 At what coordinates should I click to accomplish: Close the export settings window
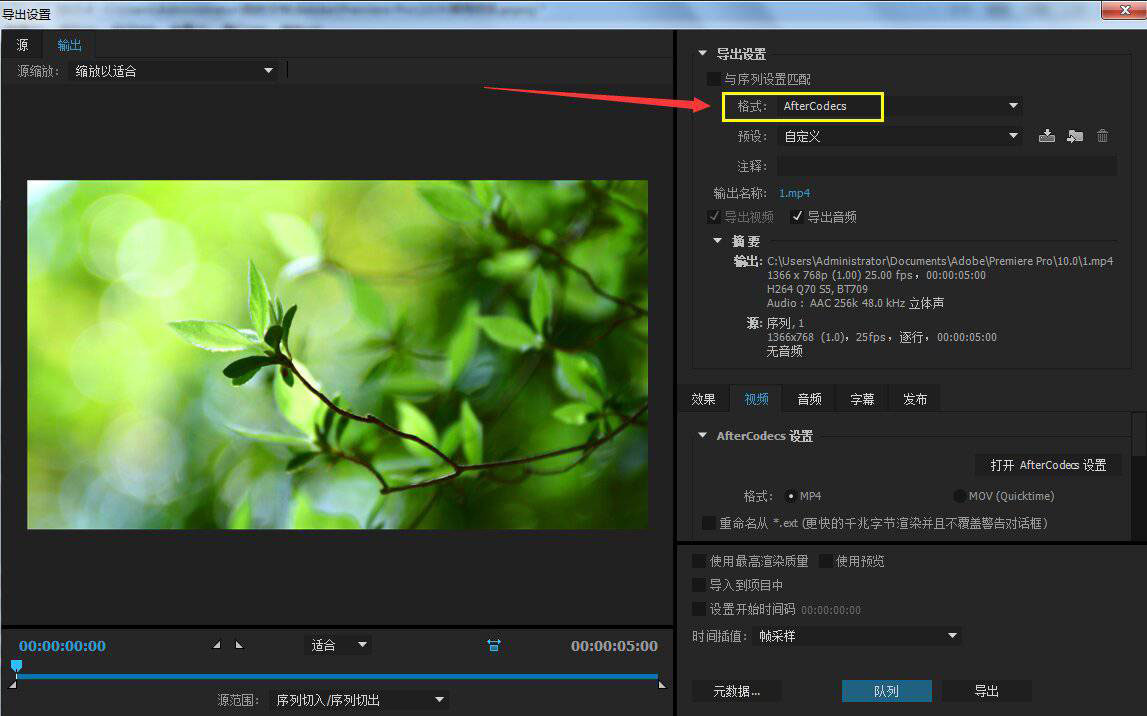pyautogui.click(x=1125, y=10)
